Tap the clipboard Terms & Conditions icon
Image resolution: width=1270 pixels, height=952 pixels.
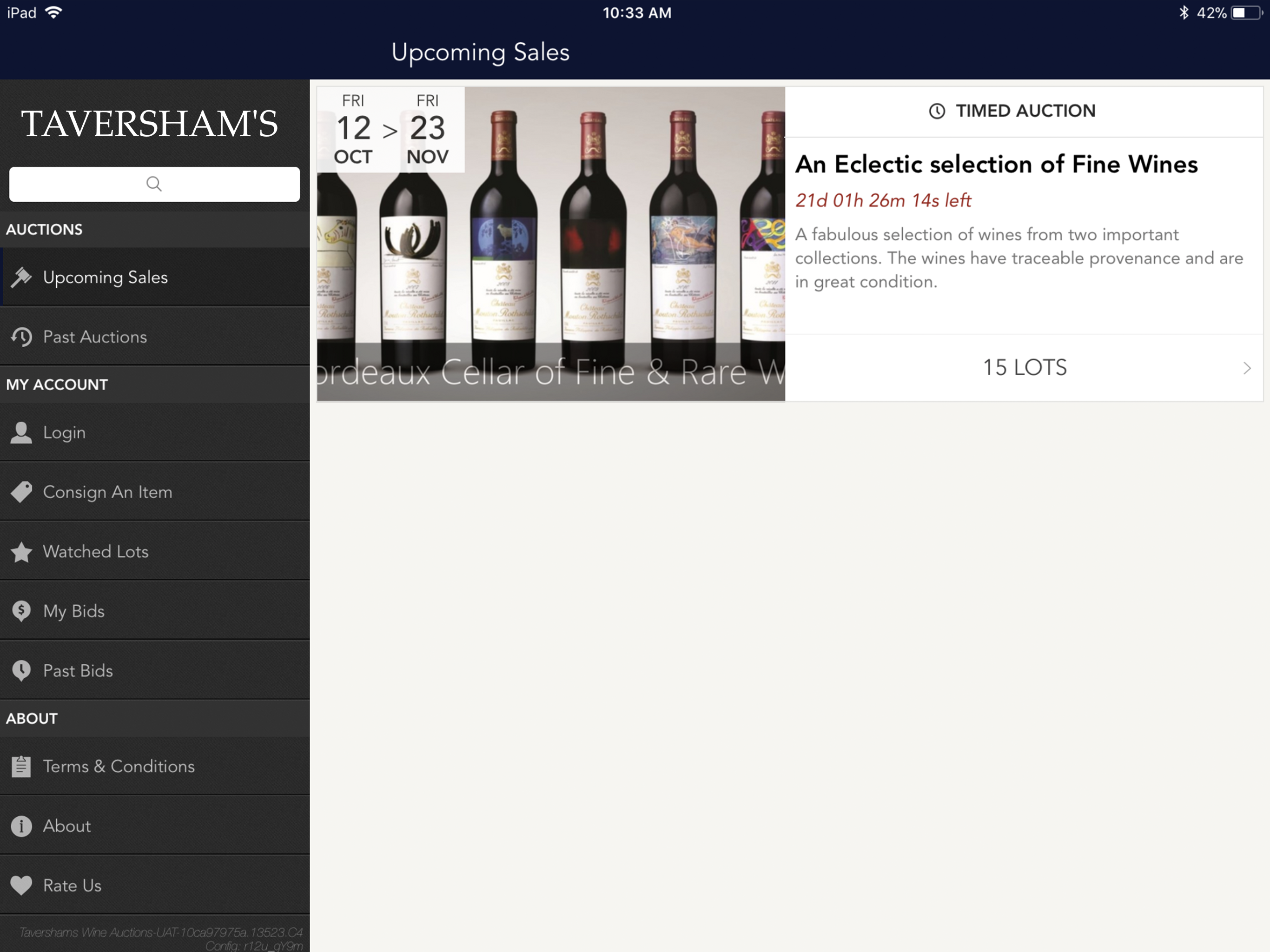tap(21, 767)
